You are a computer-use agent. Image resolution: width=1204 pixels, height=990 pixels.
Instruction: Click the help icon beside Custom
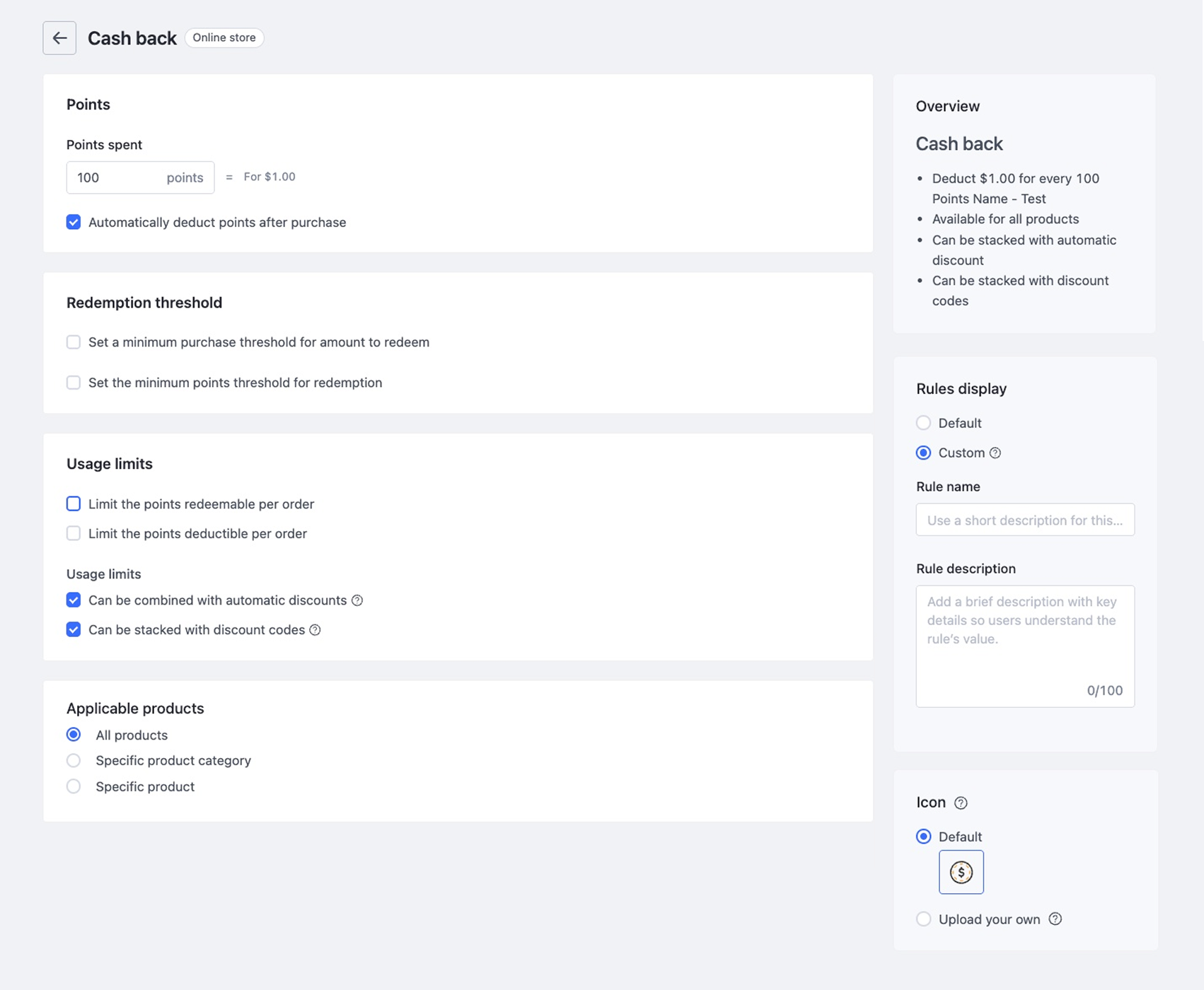pyautogui.click(x=995, y=453)
